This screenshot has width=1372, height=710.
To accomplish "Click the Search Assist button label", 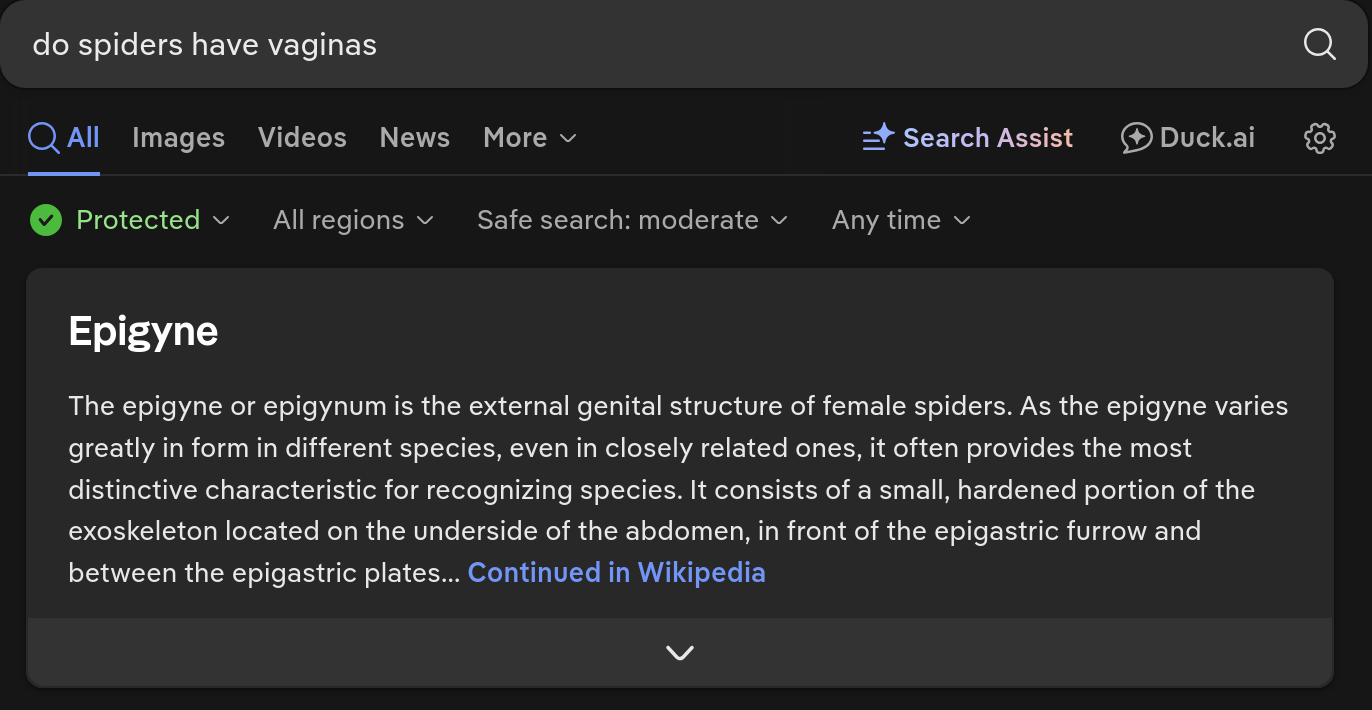I will [988, 138].
